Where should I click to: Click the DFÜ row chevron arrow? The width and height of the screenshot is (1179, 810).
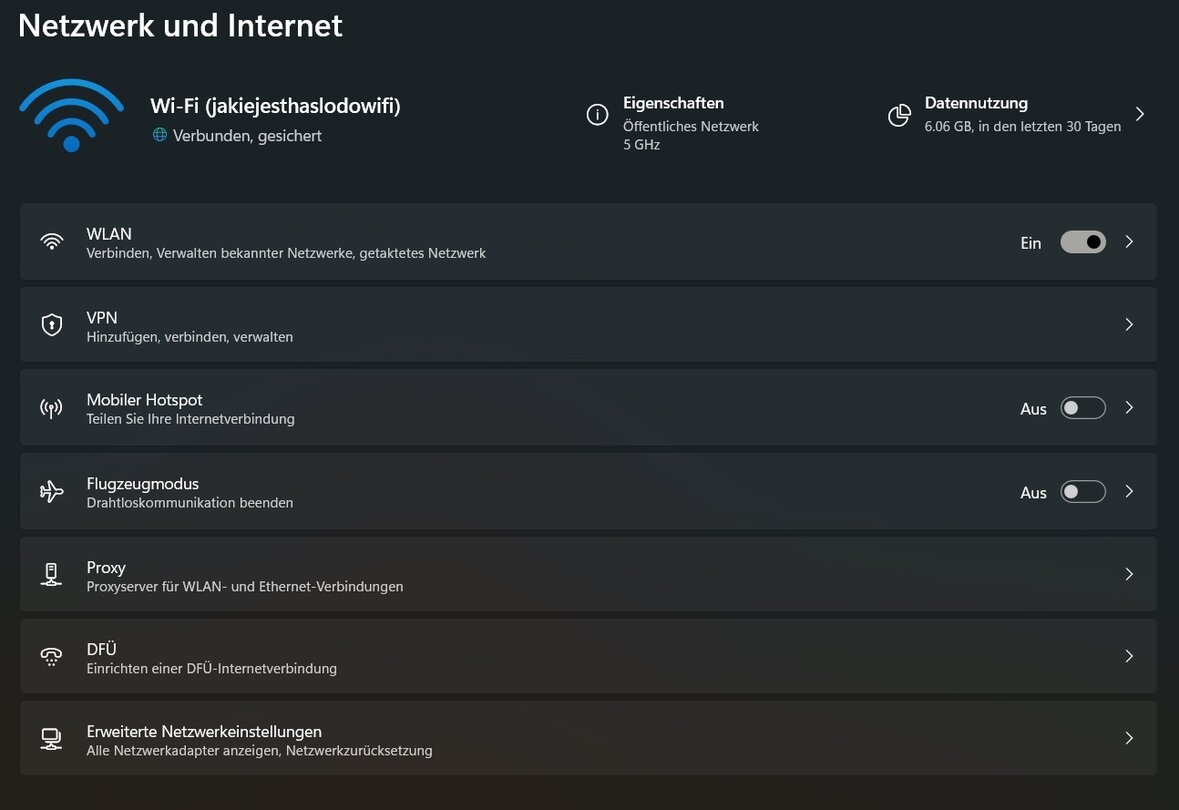tap(1129, 657)
